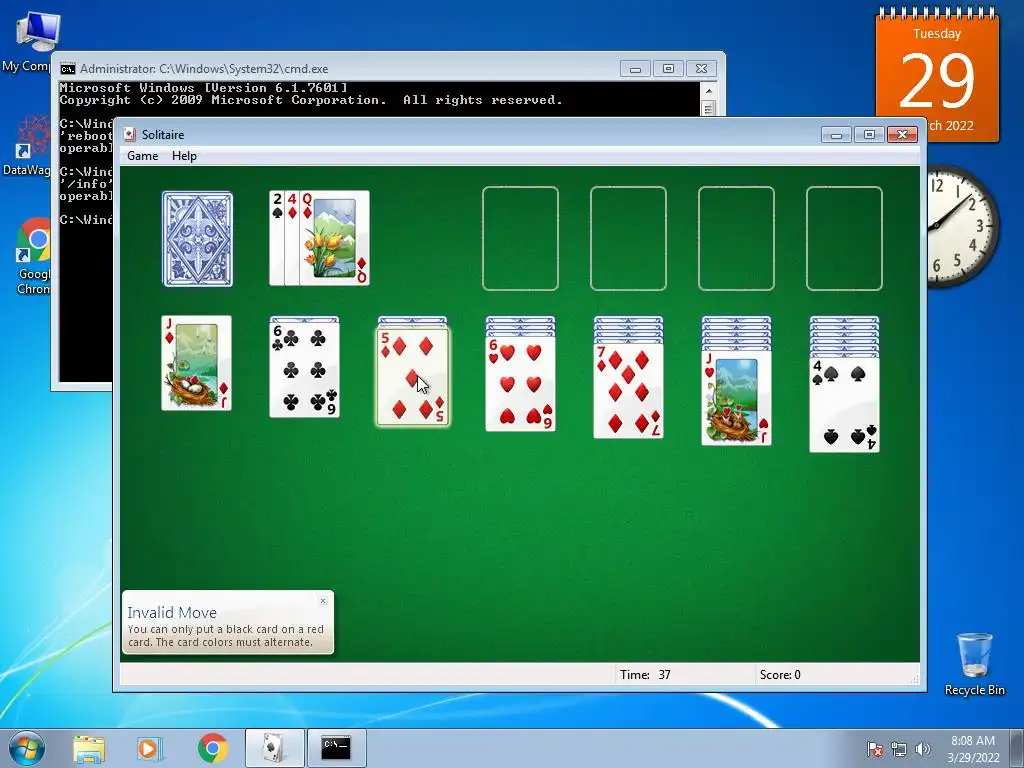Maximize the cmd.exe window
The height and width of the screenshot is (768, 1024).
[668, 69]
